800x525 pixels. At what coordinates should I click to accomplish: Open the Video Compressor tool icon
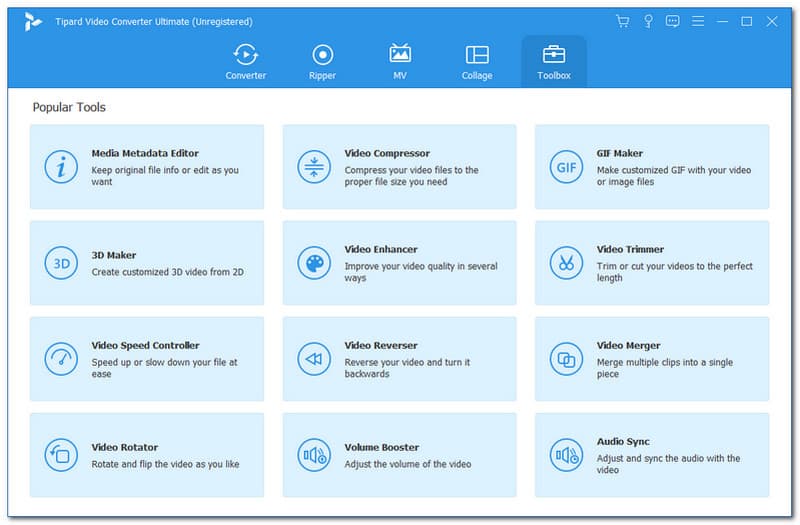coord(314,167)
